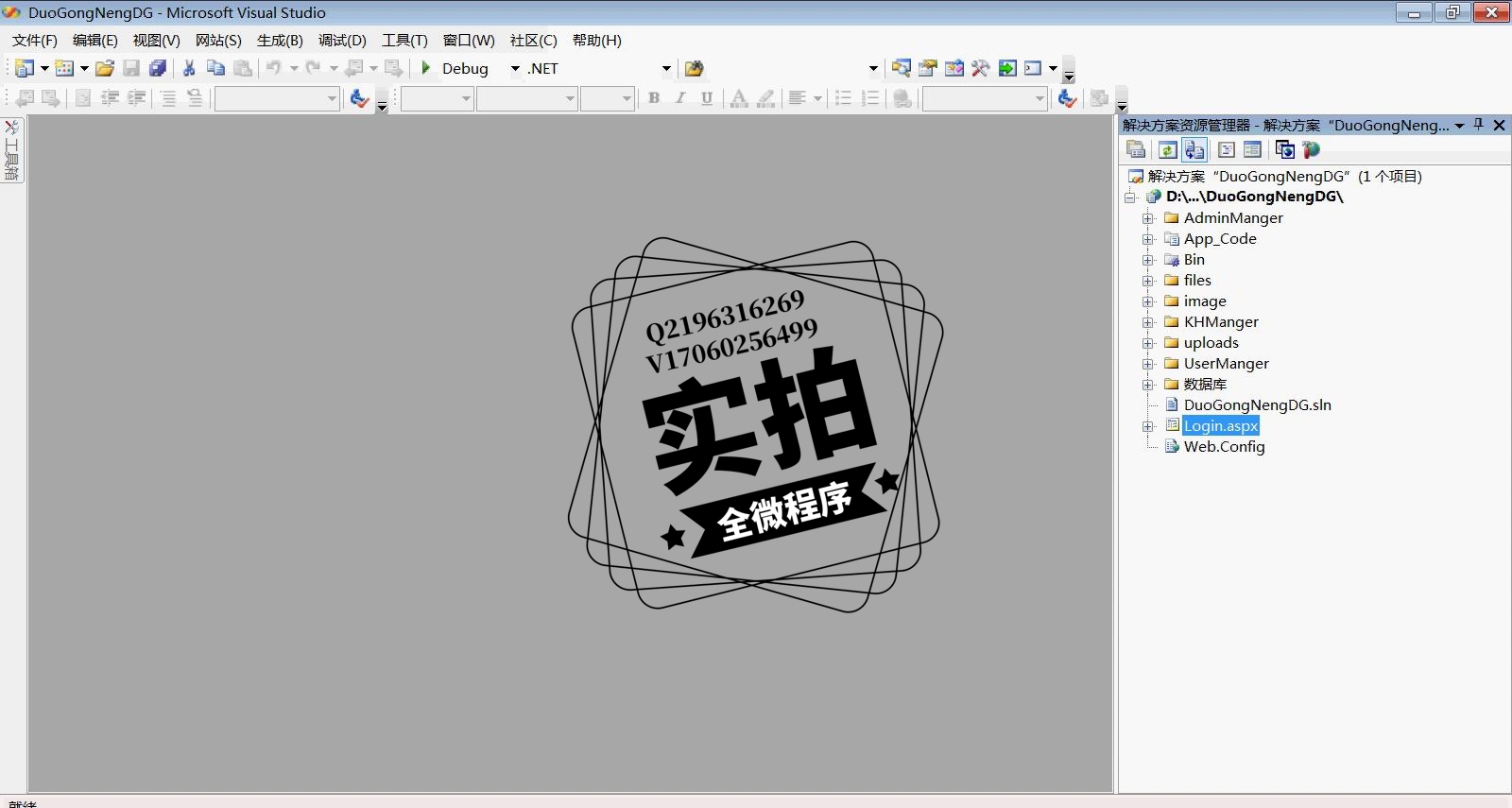Viewport: 1512px width, 808px height.
Task: Toggle Bold formatting button
Action: point(654,98)
